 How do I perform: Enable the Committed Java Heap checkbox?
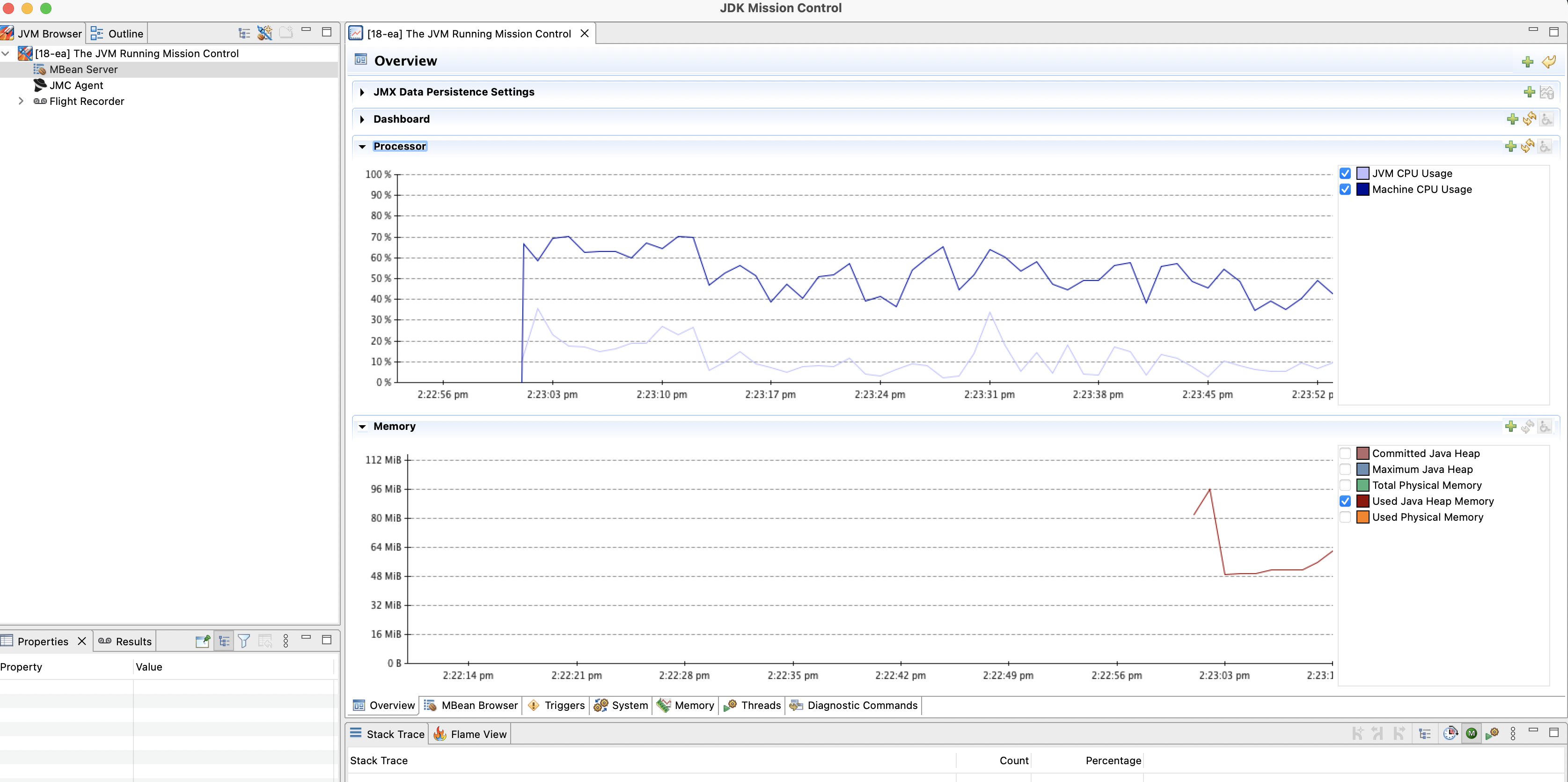point(1345,453)
